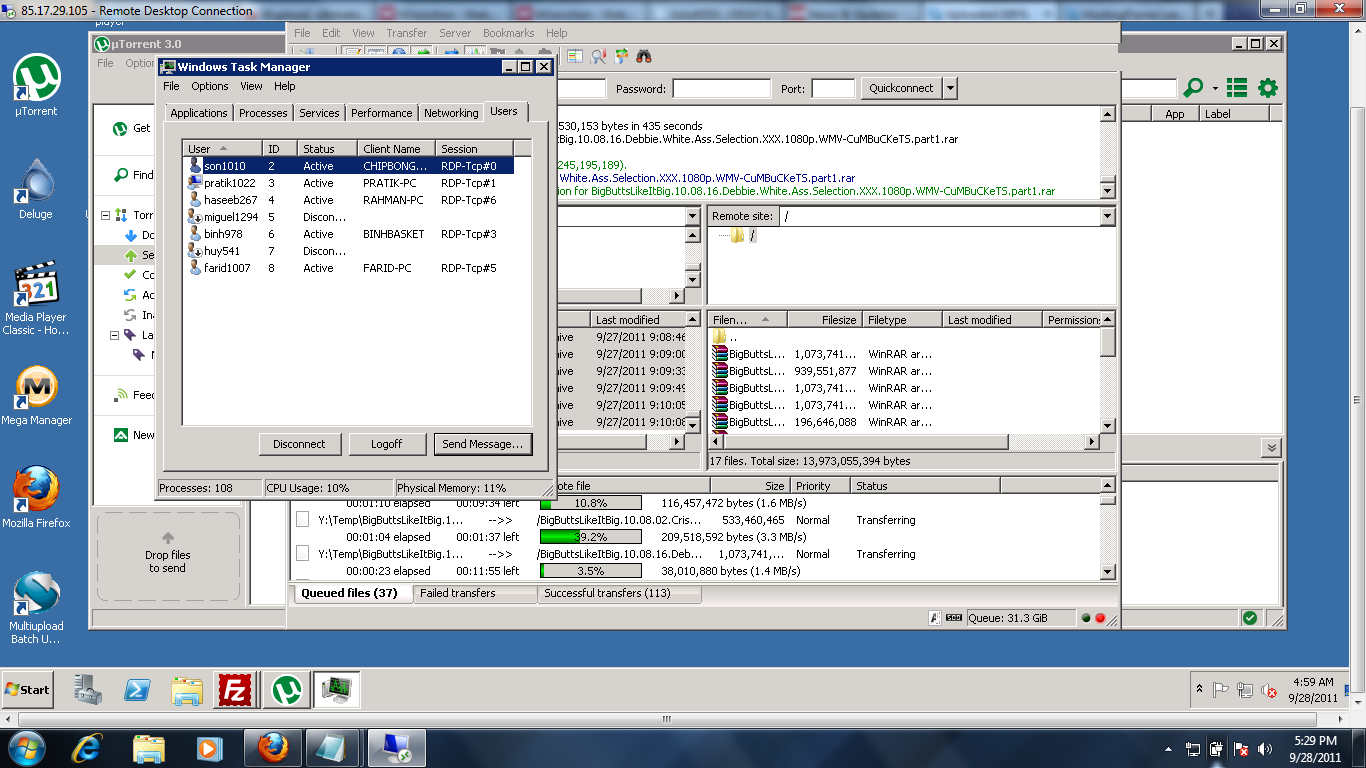The height and width of the screenshot is (768, 1366).
Task: Switch to the Performance tab
Action: point(381,113)
